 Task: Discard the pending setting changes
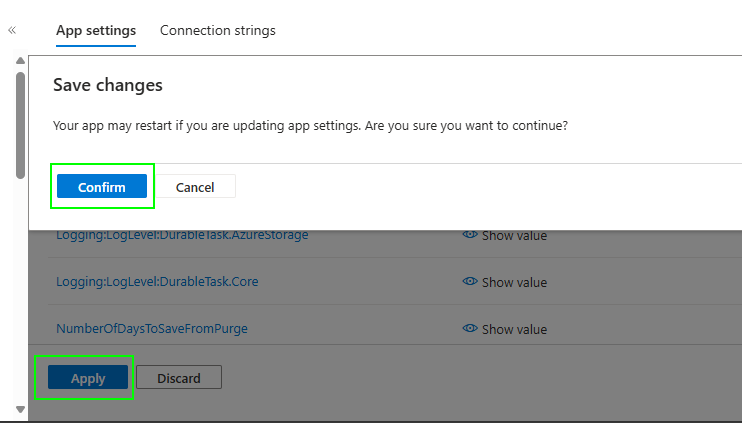coord(178,378)
